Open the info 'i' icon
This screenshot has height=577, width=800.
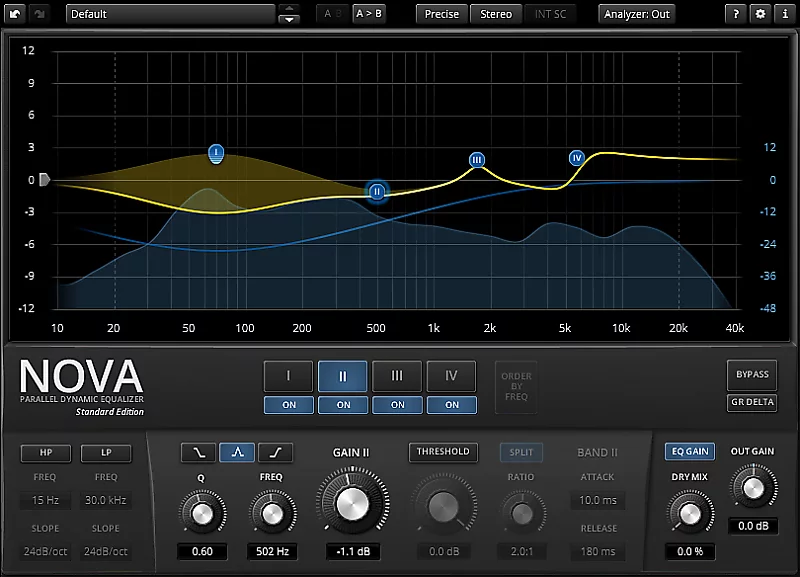coord(785,14)
